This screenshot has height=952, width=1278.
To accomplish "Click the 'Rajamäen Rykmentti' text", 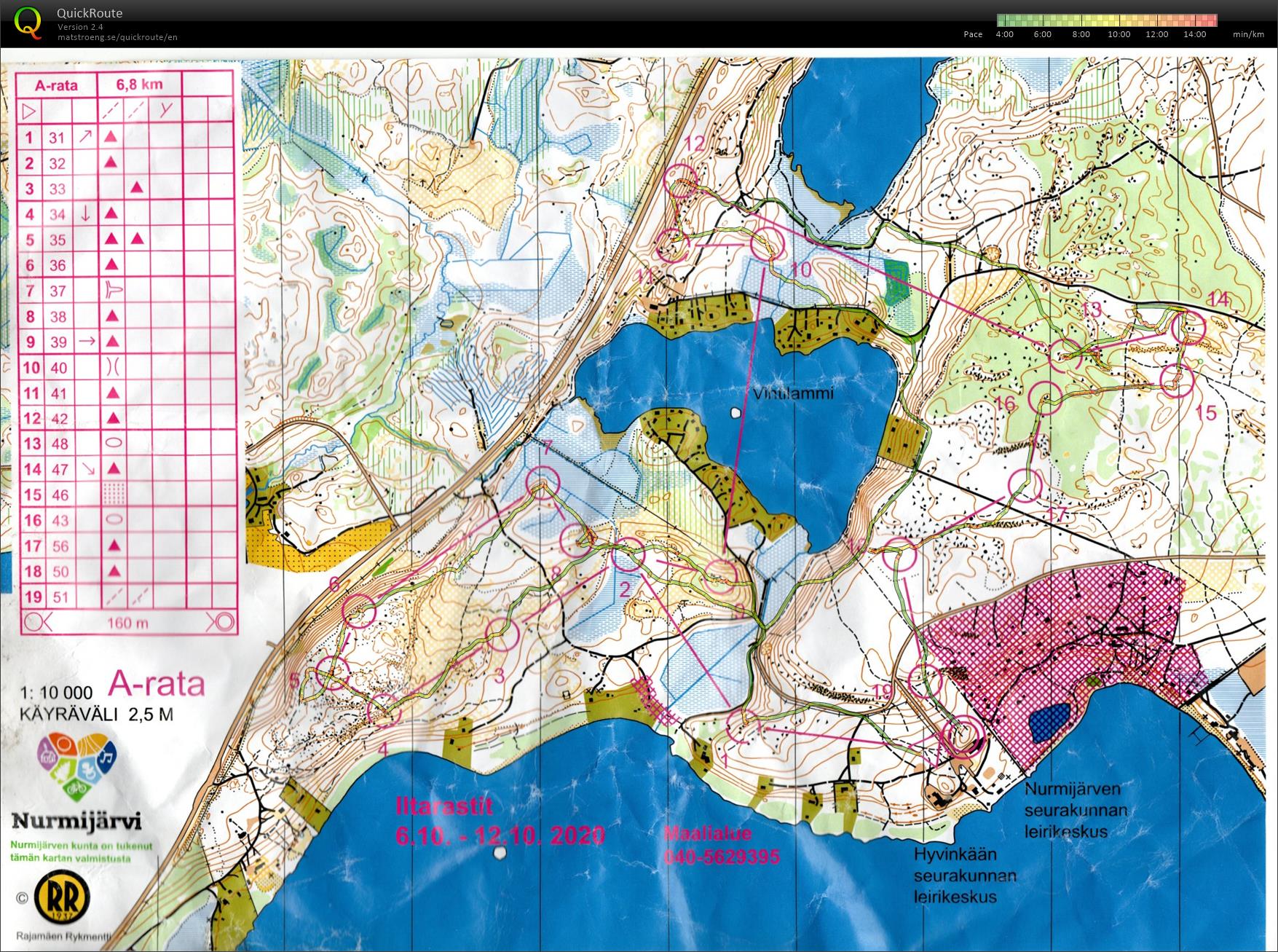I will [x=63, y=937].
